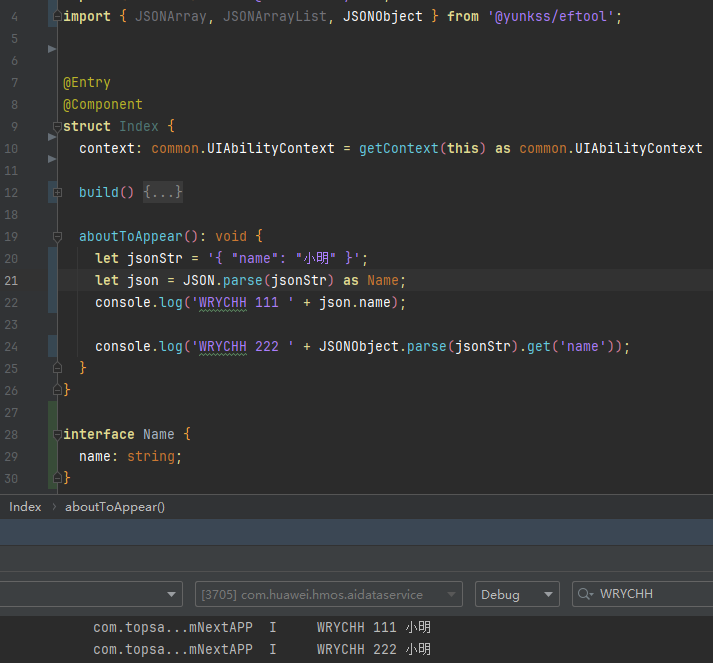Collapse the aboutToAppear() method fold marker
The height and width of the screenshot is (663, 713).
[x=57, y=236]
